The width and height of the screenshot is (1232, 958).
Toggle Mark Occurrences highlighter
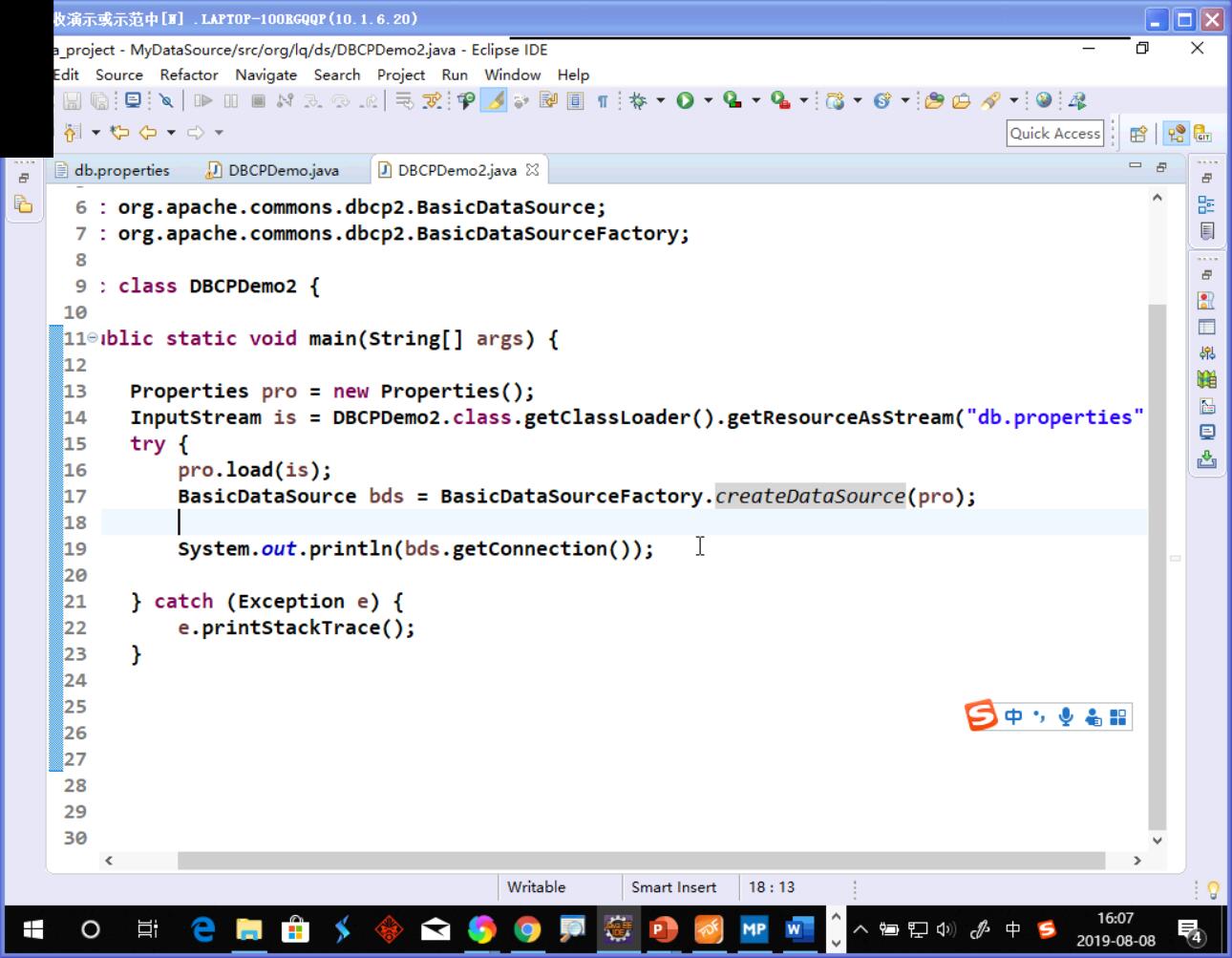point(494,100)
